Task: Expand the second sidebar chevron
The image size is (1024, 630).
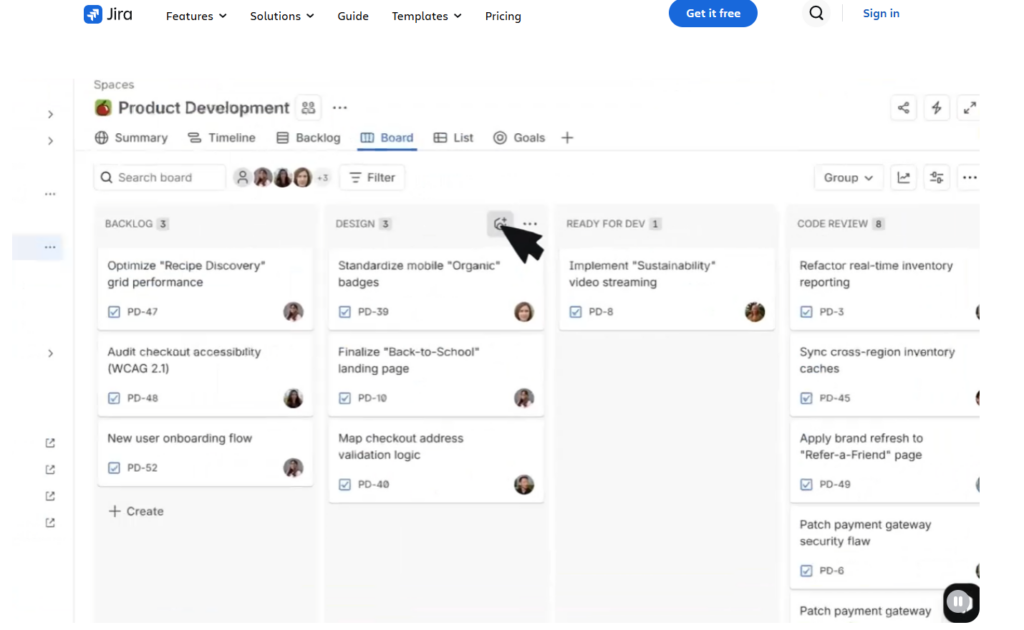Action: click(50, 141)
